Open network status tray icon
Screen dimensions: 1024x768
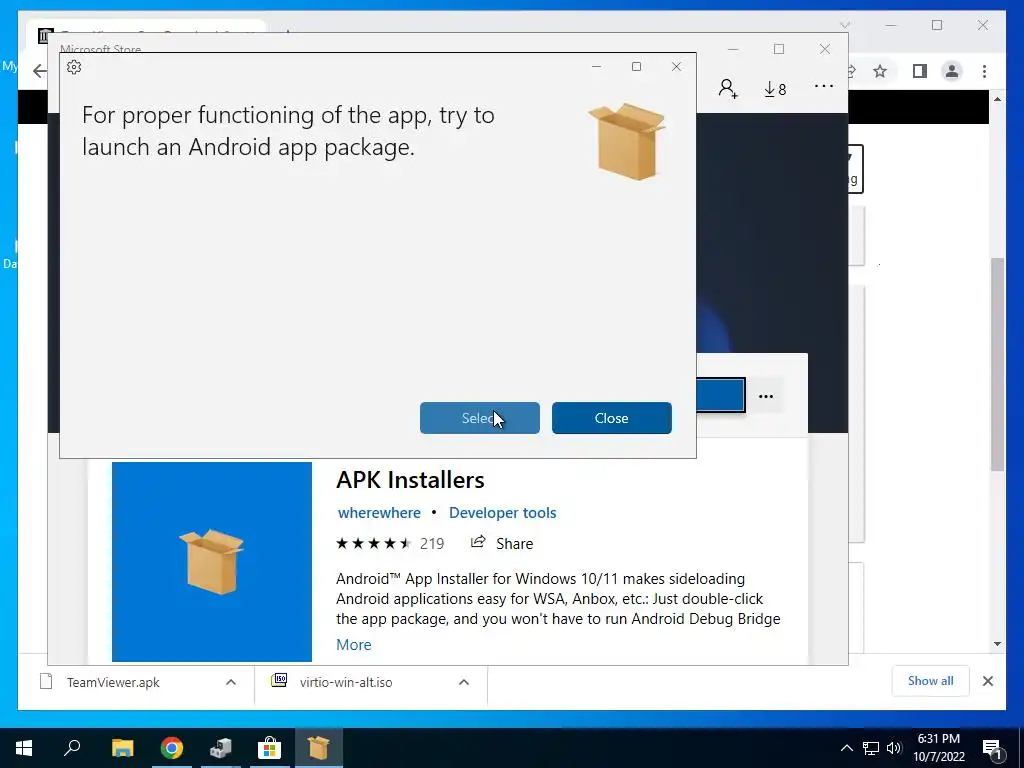[x=871, y=748]
